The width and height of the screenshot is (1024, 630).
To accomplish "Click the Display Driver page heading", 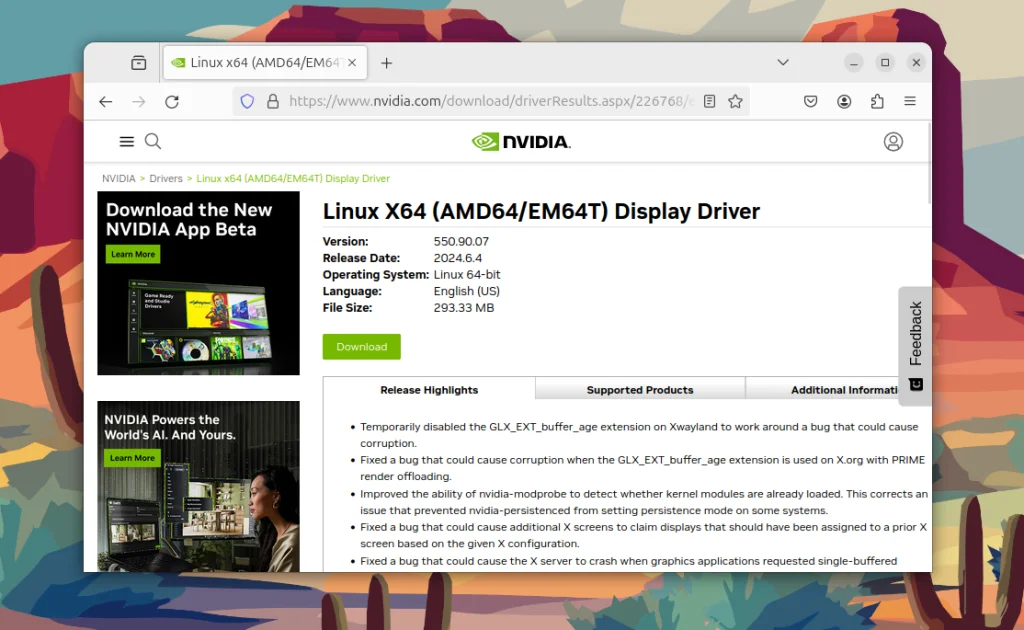I will [541, 211].
